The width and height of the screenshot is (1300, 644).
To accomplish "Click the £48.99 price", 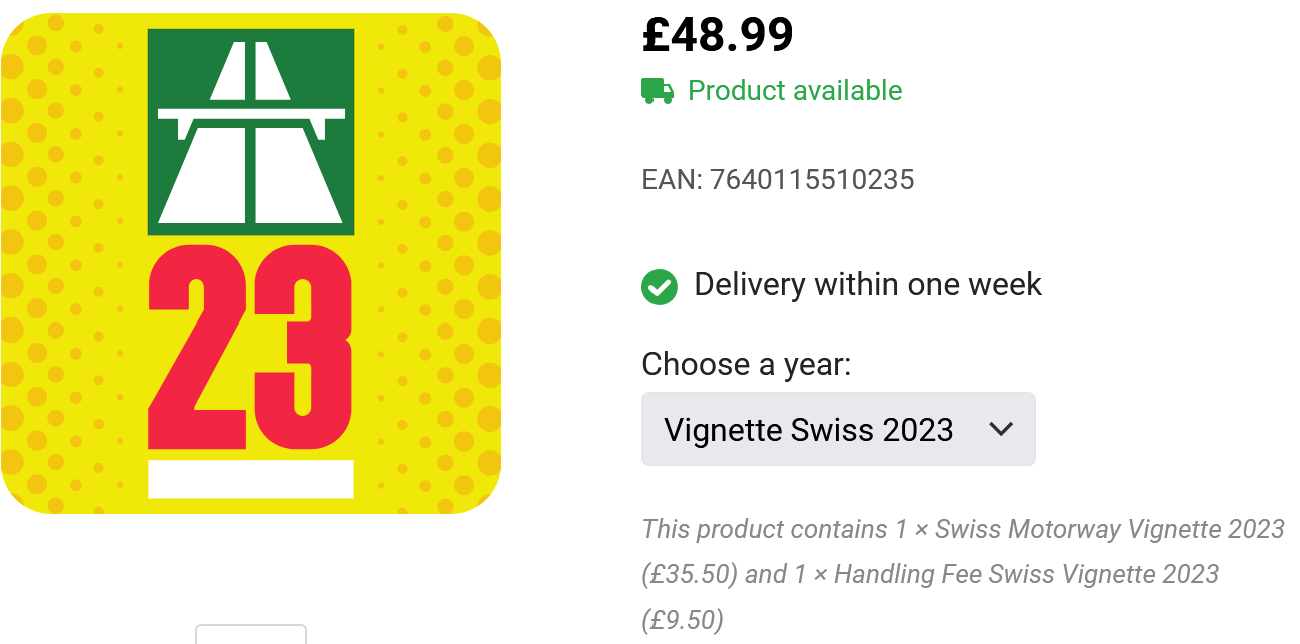I will pyautogui.click(x=717, y=36).
